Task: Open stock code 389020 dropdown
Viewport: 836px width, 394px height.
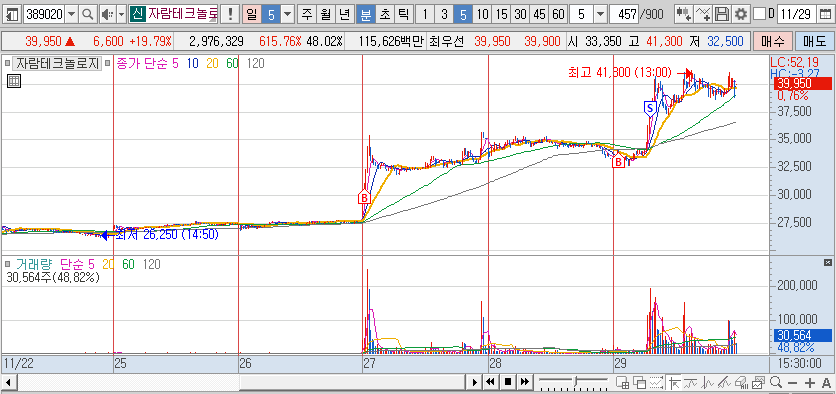Action: point(72,14)
